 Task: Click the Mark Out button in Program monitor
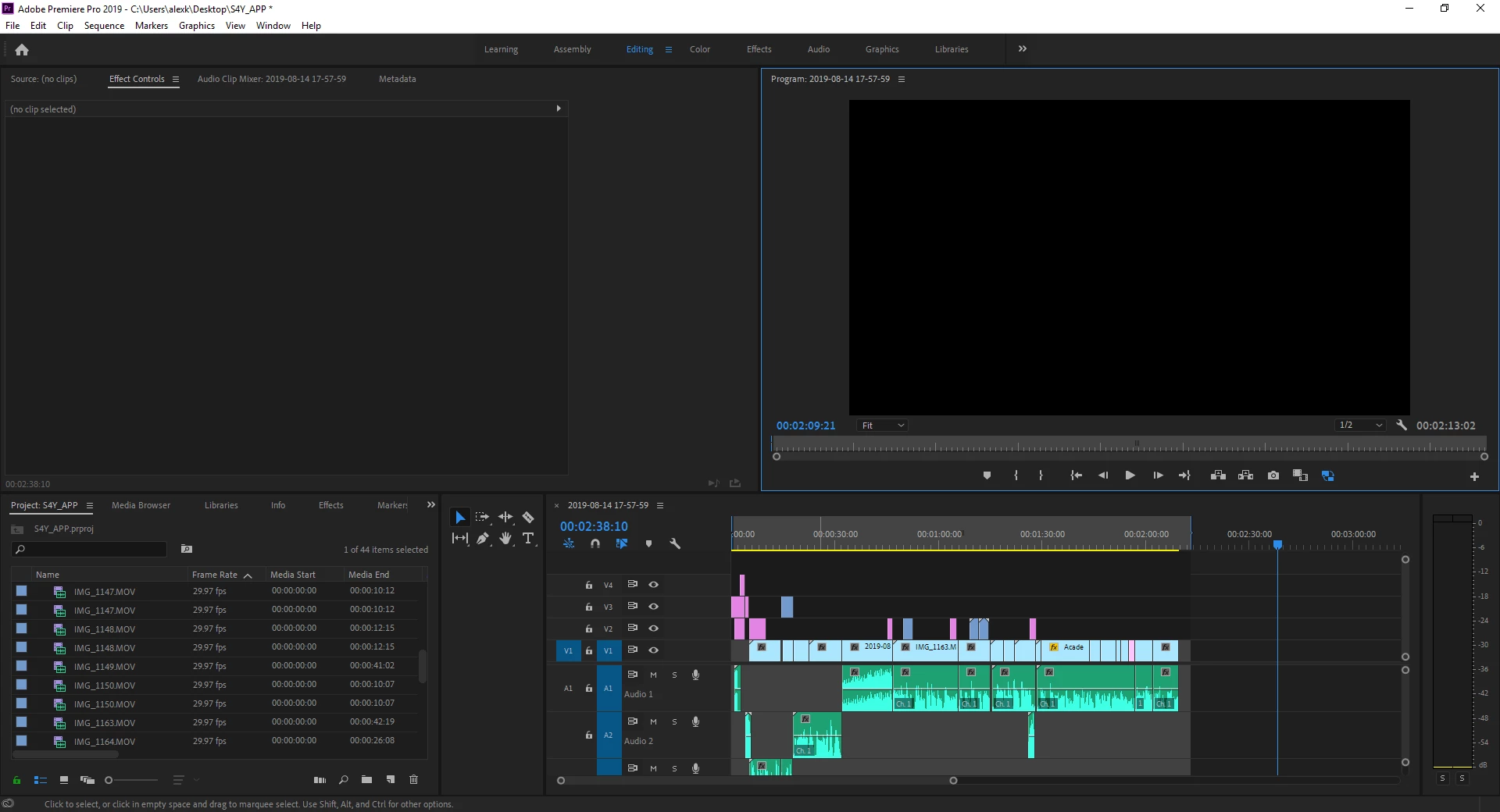pos(1041,475)
